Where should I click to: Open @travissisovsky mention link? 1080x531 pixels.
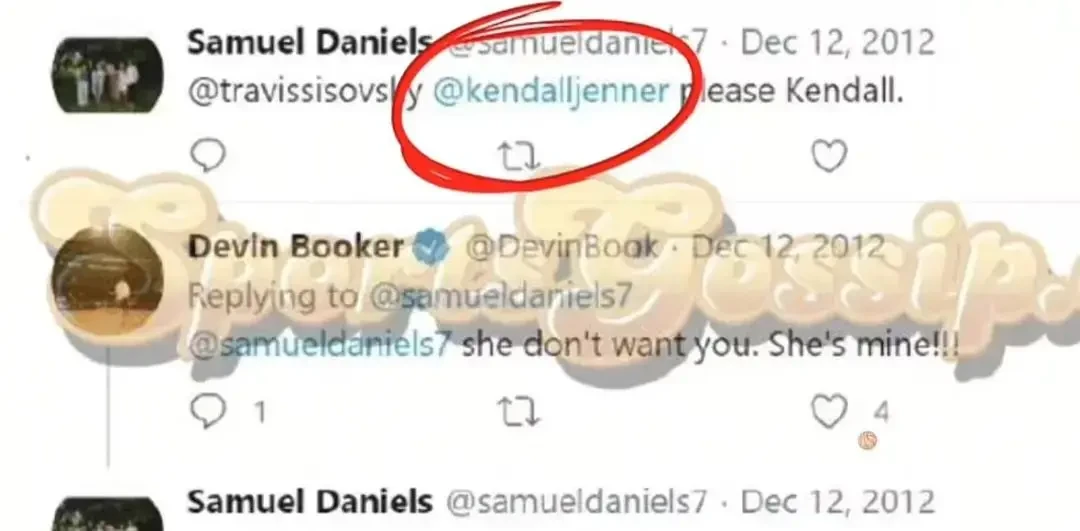[306, 93]
